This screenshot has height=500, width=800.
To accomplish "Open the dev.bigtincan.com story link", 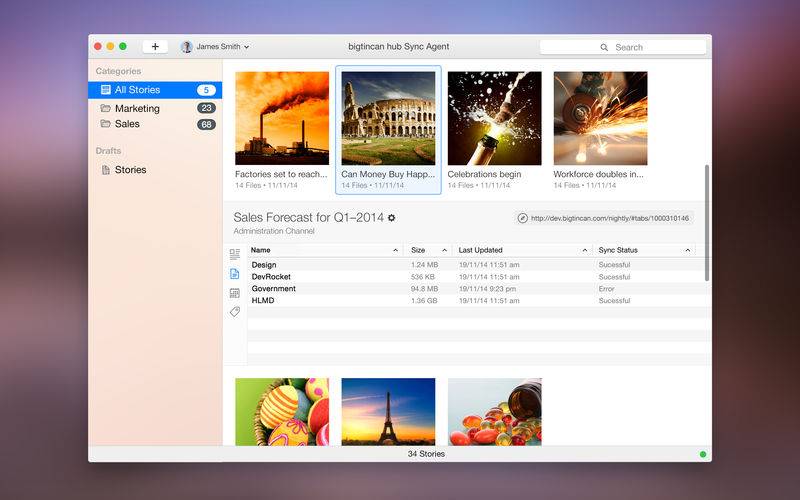I will coord(610,218).
